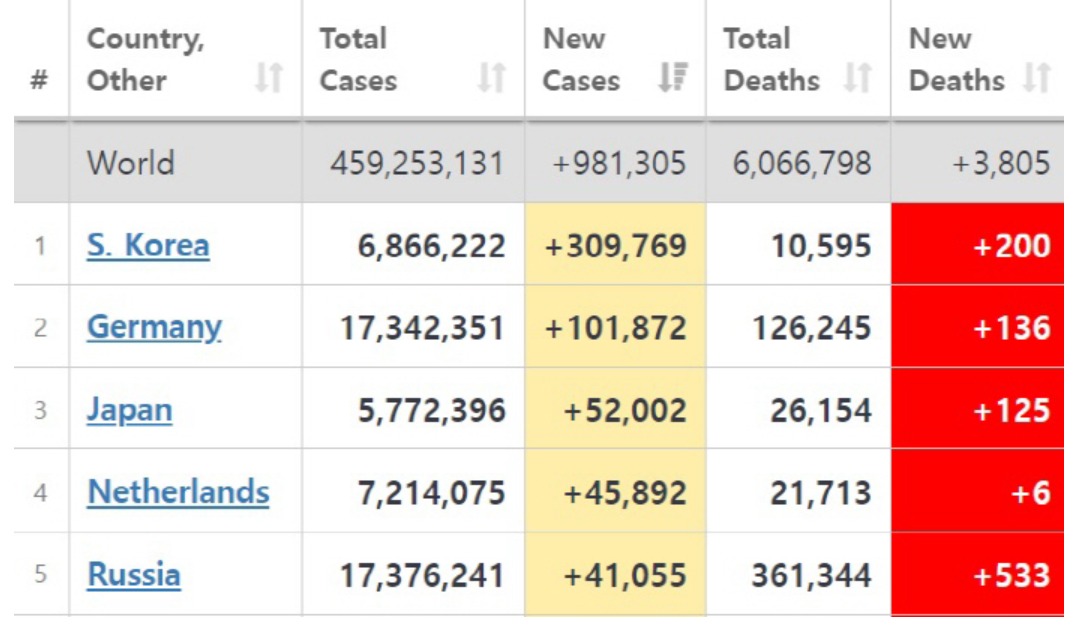Select World new deaths +3,805
The height and width of the screenshot is (627, 1075).
[1002, 164]
